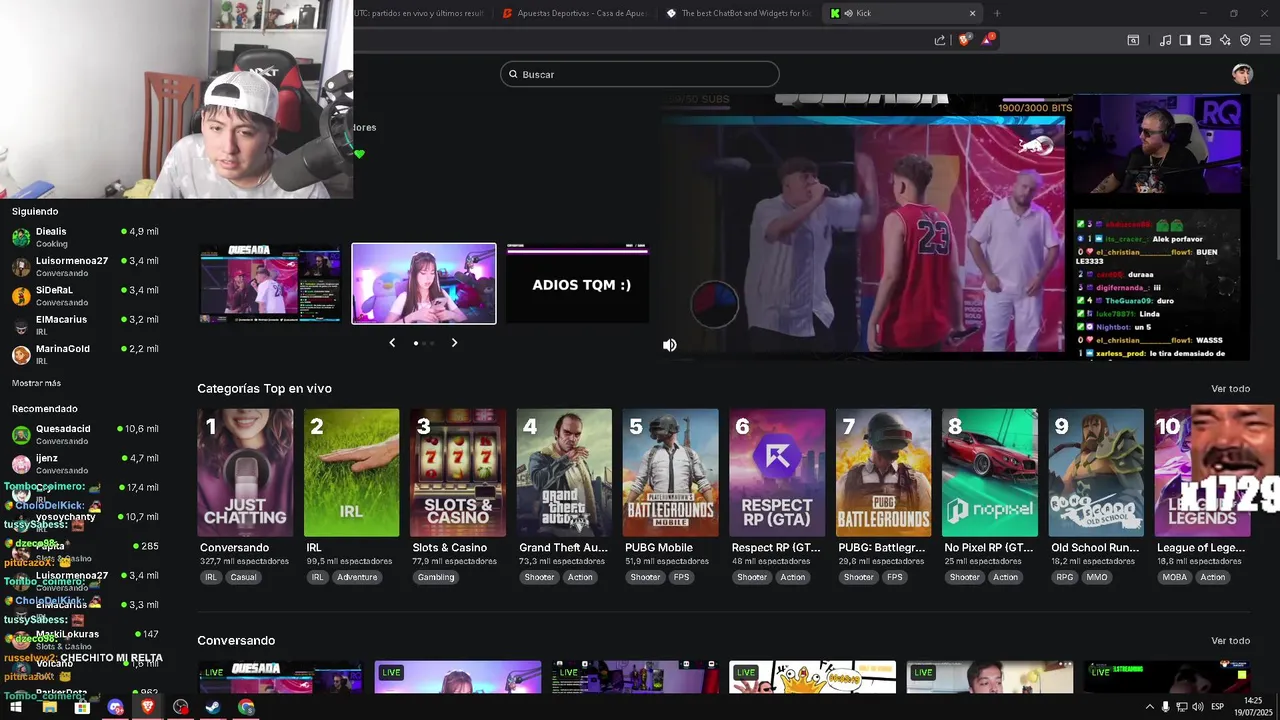Viewport: 1280px width, 720px height.
Task: Open Brave playlist music note icon
Action: [x=1165, y=40]
